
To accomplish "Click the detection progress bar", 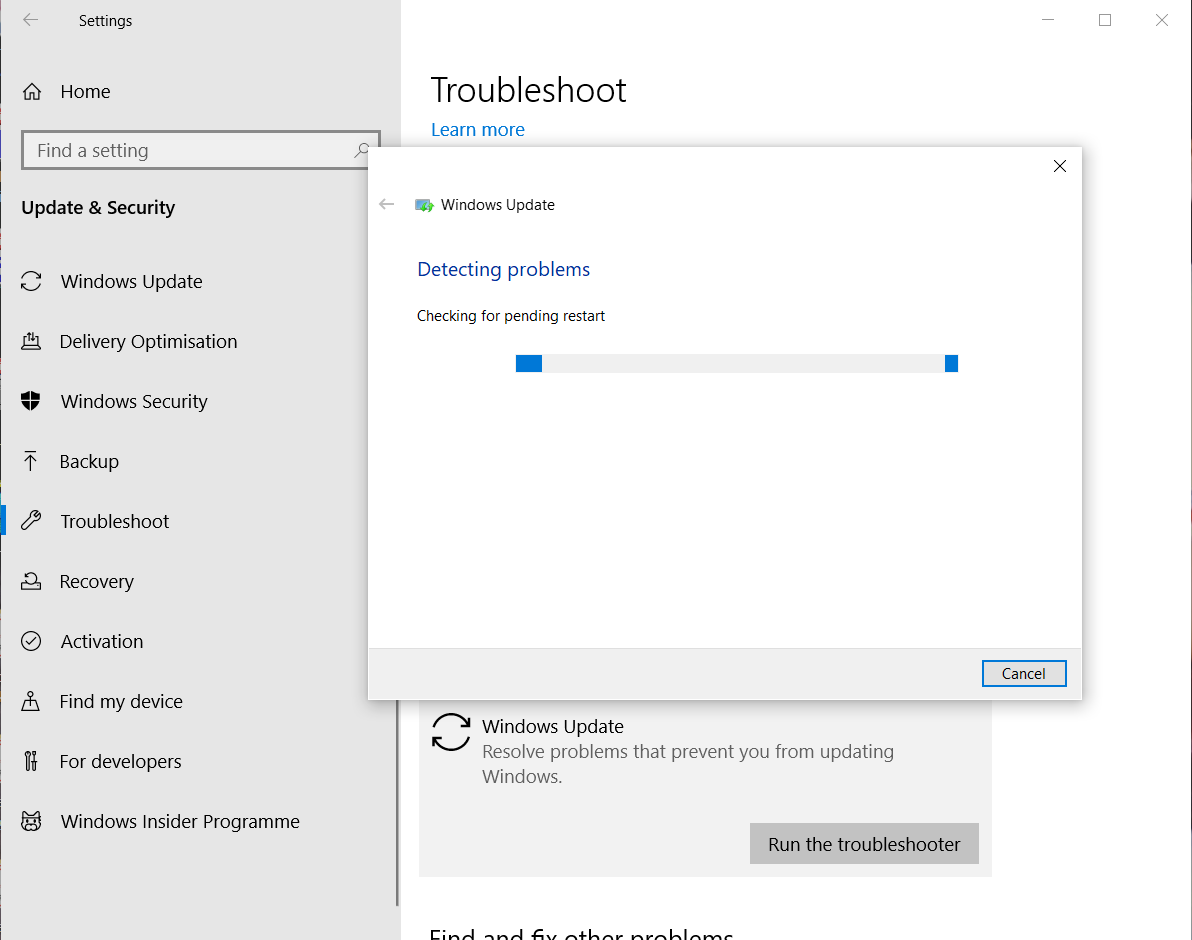I will pos(737,363).
